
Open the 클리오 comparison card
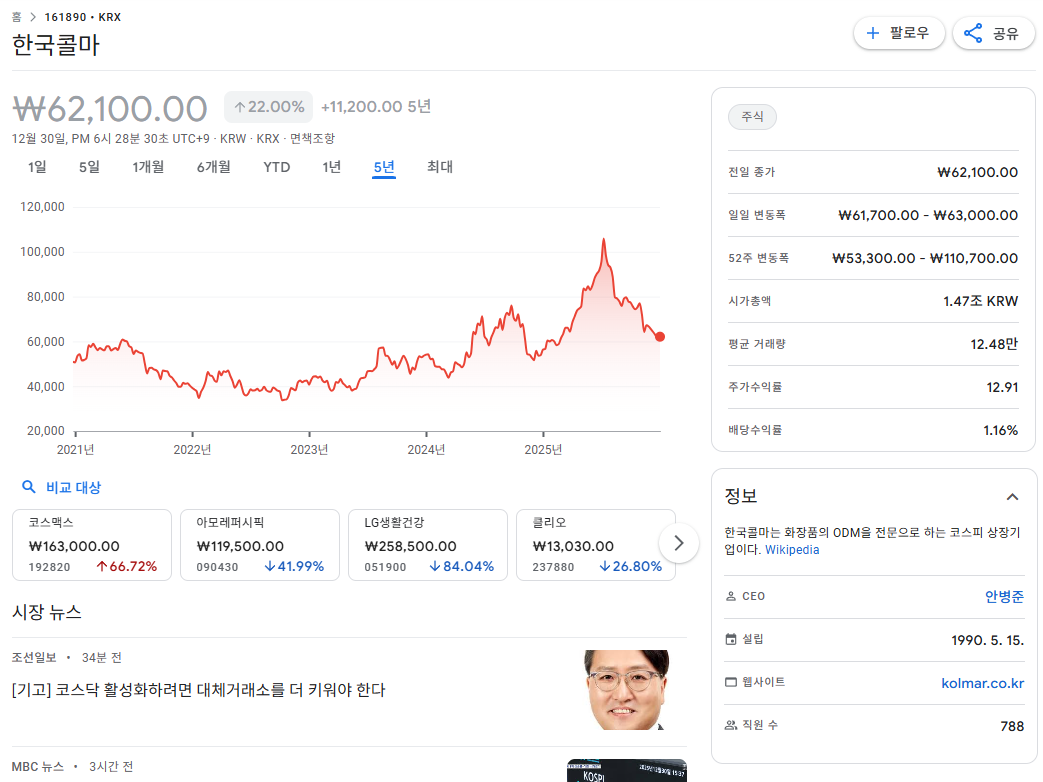[596, 545]
